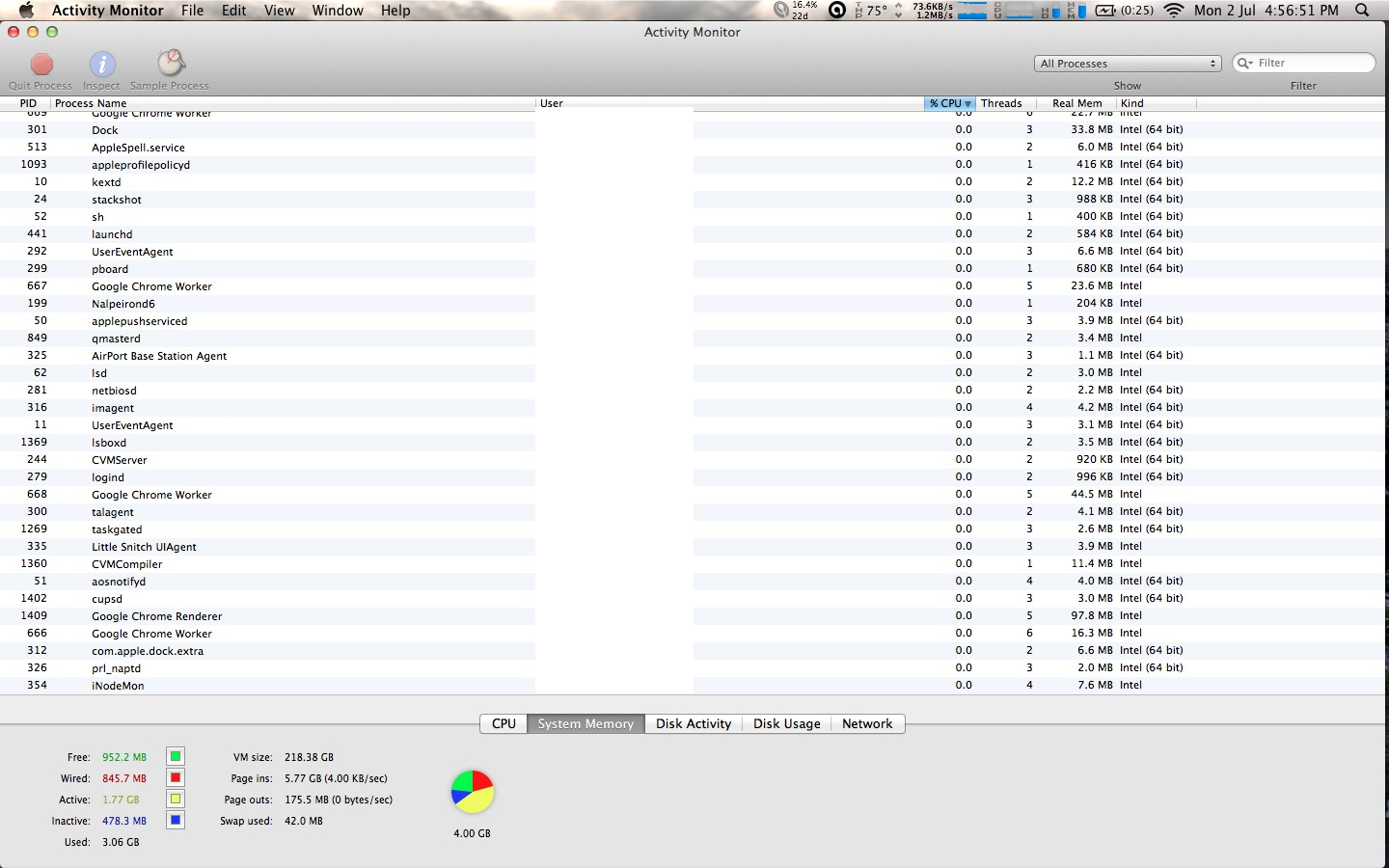The height and width of the screenshot is (868, 1389).
Task: Click the MEM meter in the menu bar
Action: pos(1076,10)
